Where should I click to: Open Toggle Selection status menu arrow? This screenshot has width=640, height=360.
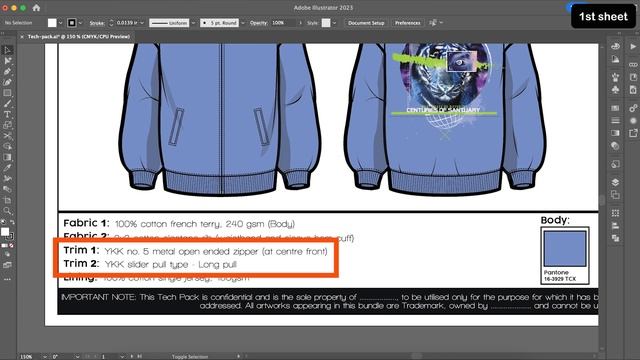[x=239, y=357]
